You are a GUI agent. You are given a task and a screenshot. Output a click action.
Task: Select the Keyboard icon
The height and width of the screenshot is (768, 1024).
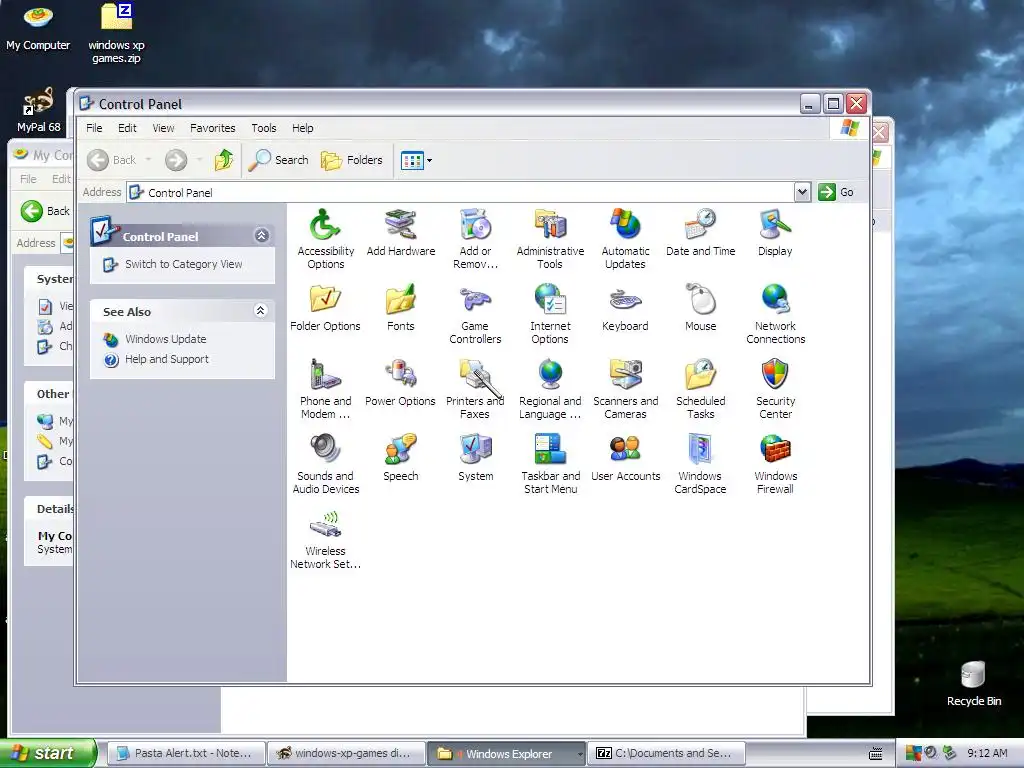click(625, 308)
